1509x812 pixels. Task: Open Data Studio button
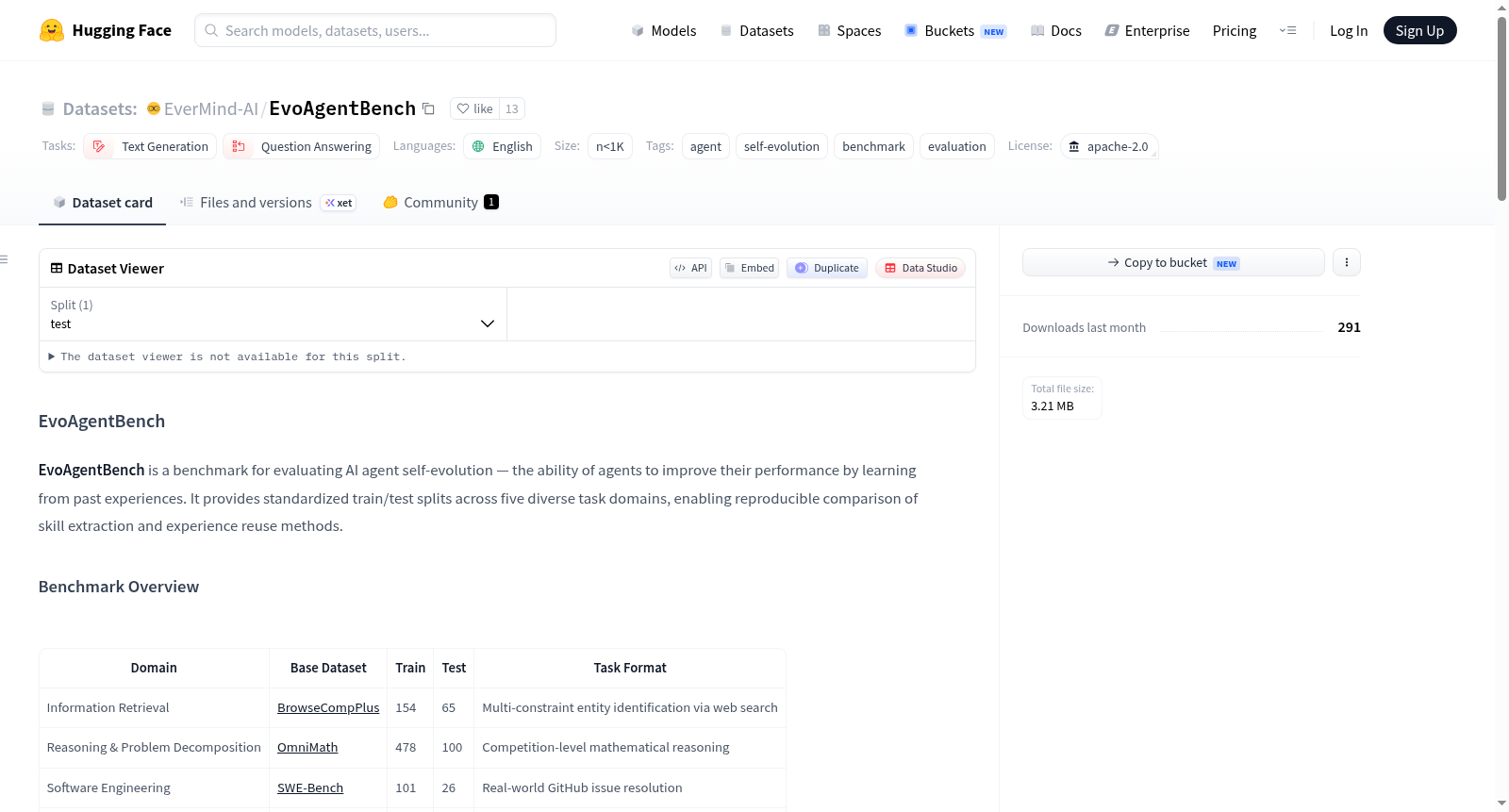(x=920, y=268)
